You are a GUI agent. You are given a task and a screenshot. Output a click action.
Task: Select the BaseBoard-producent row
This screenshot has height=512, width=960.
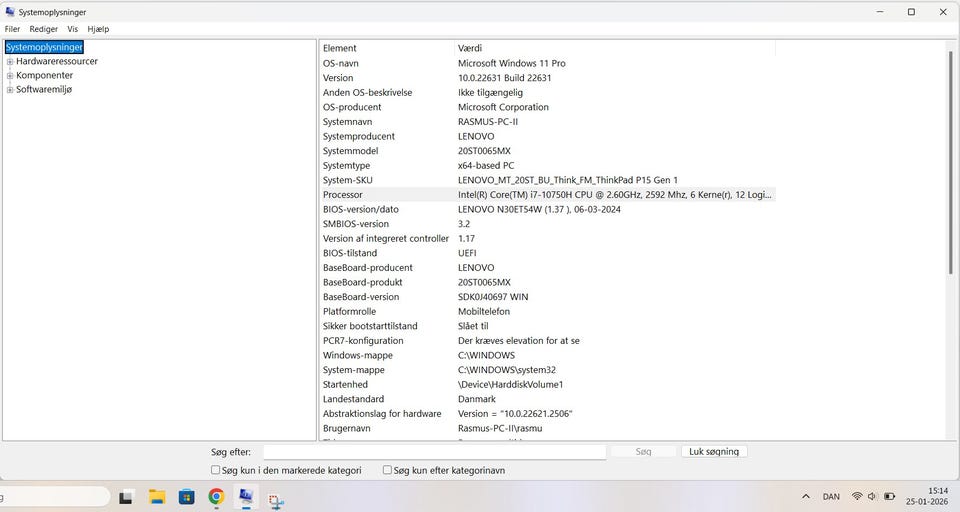click(547, 268)
